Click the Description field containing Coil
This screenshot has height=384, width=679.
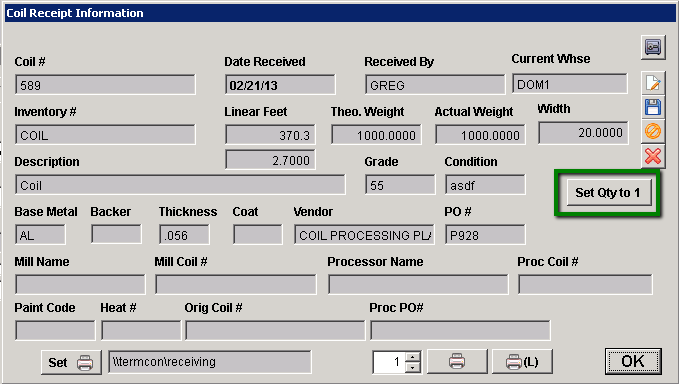[180, 185]
